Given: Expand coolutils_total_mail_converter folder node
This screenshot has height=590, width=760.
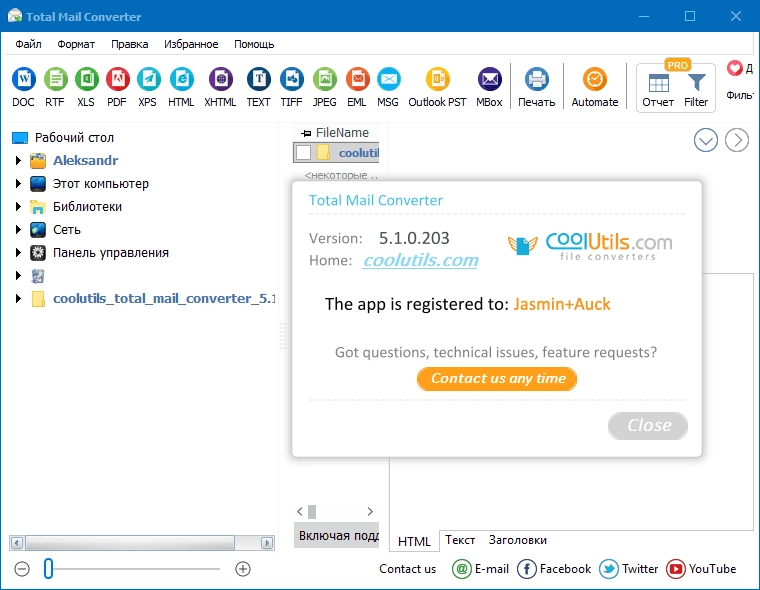Looking at the screenshot, I should 18,298.
